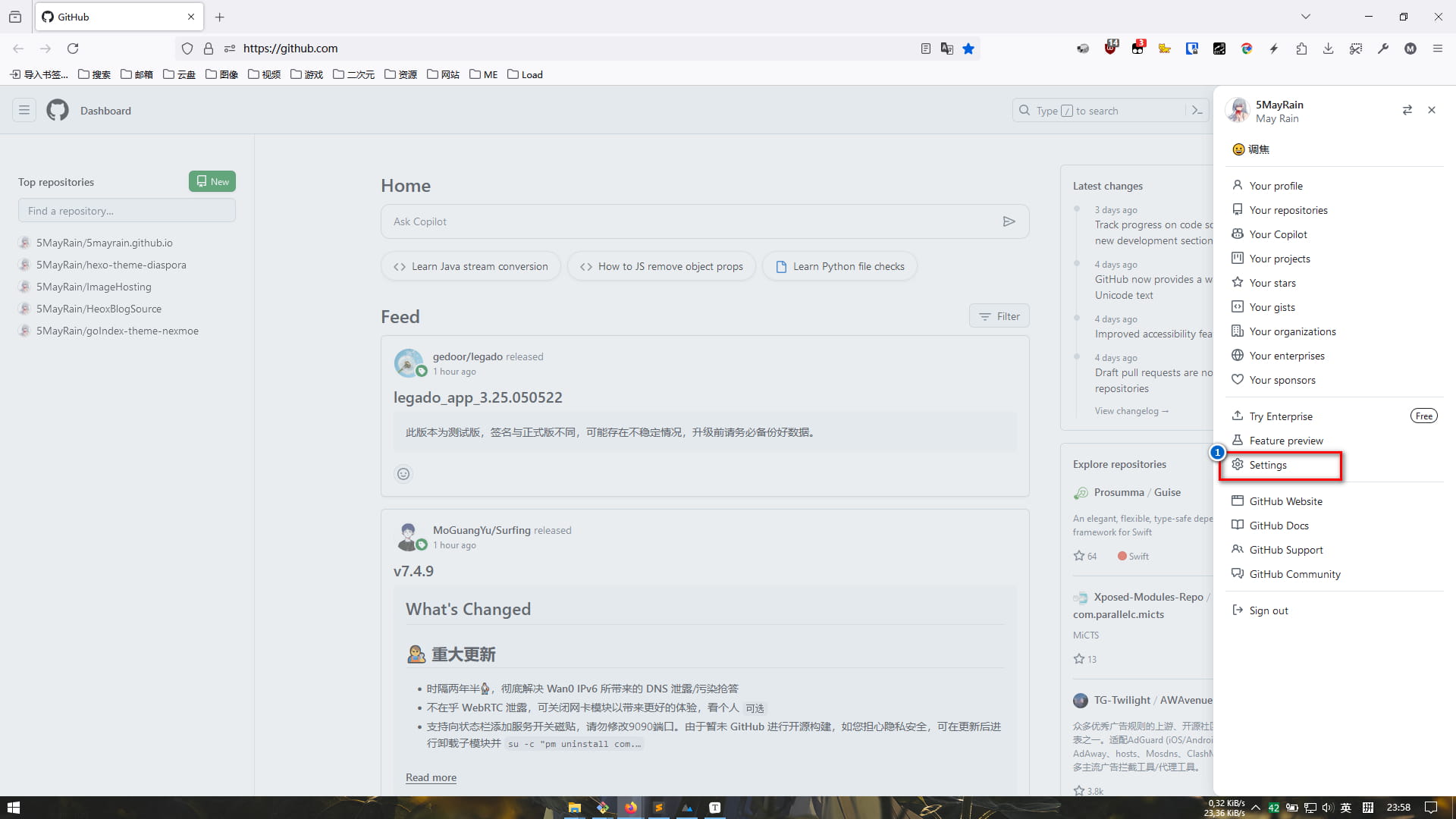Viewport: 1456px width, 819px height.
Task: Add reaction with smiley icon on legado post
Action: tap(403, 474)
